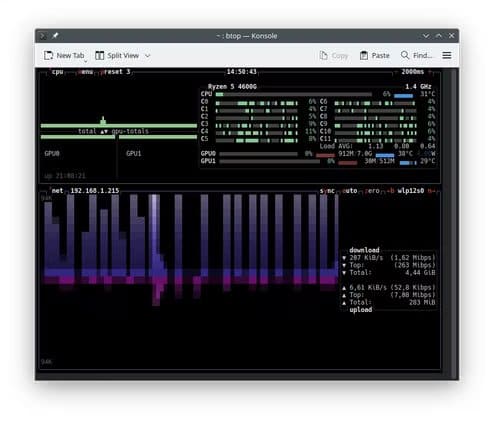494x422 pixels.
Task: Click the GPU0 usage meter bar
Action: click(258, 154)
